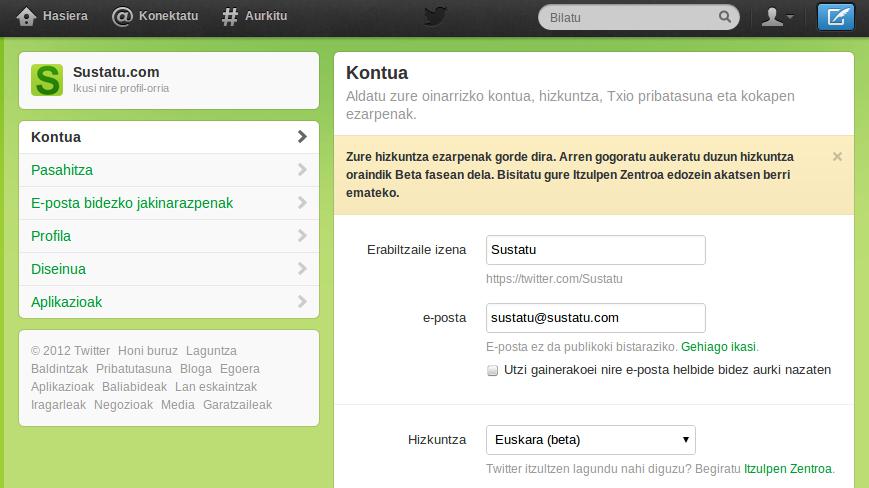Focus the e-posta input field
This screenshot has width=869, height=488.
(595, 318)
